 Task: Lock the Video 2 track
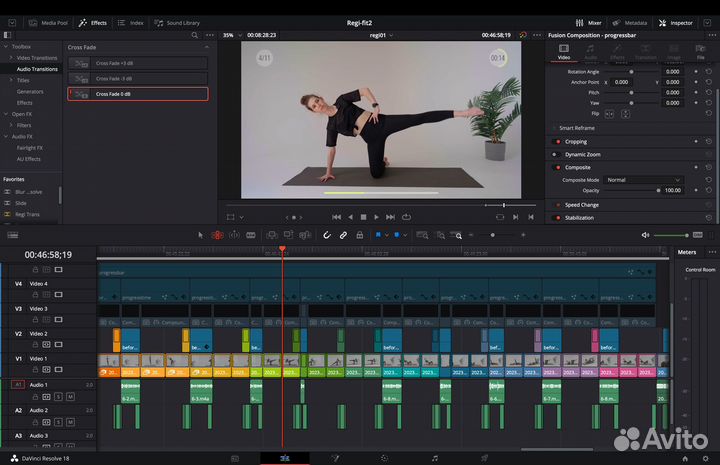coord(35,344)
